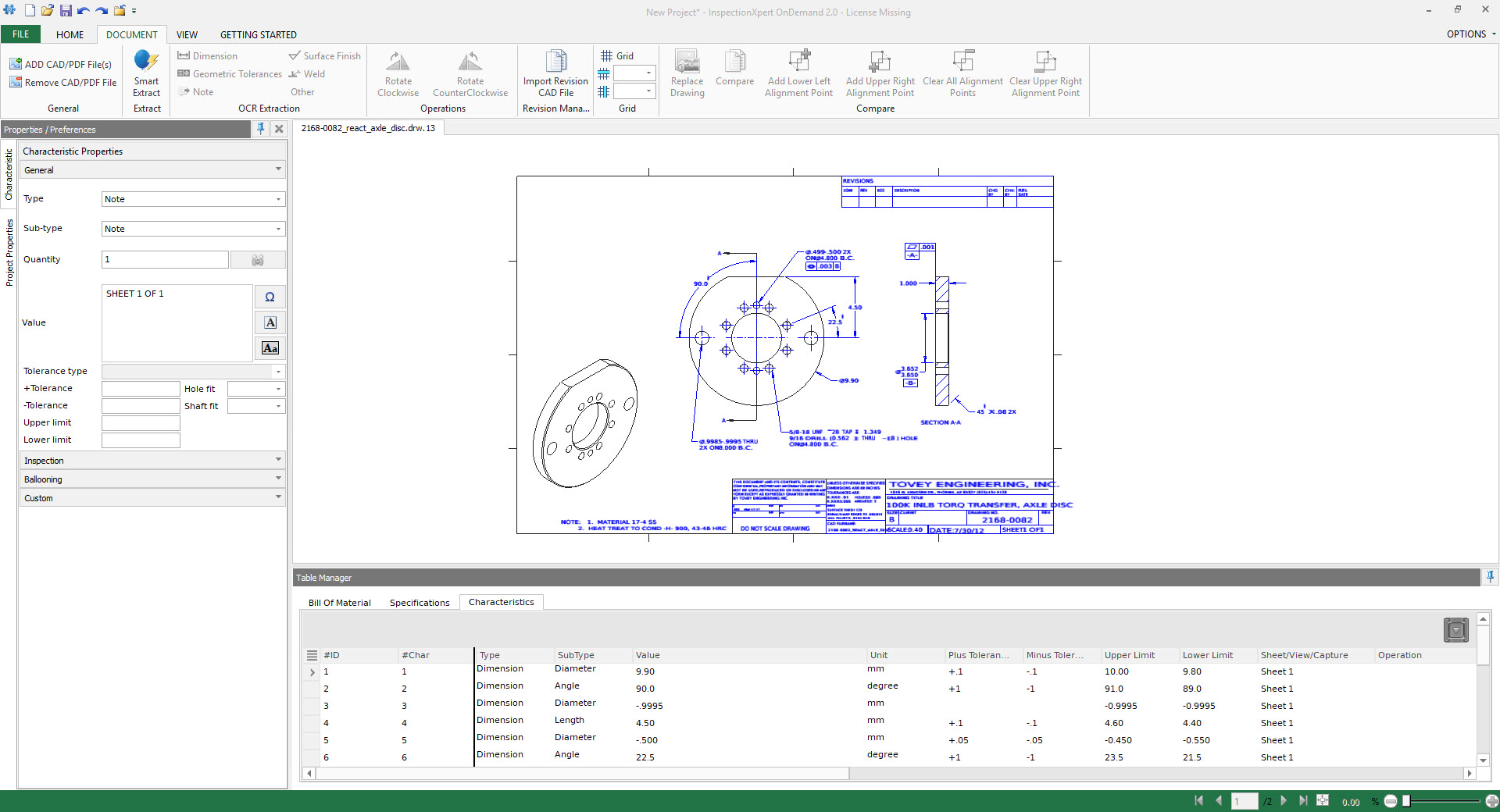
Task: Click the page number input field
Action: click(x=1245, y=801)
